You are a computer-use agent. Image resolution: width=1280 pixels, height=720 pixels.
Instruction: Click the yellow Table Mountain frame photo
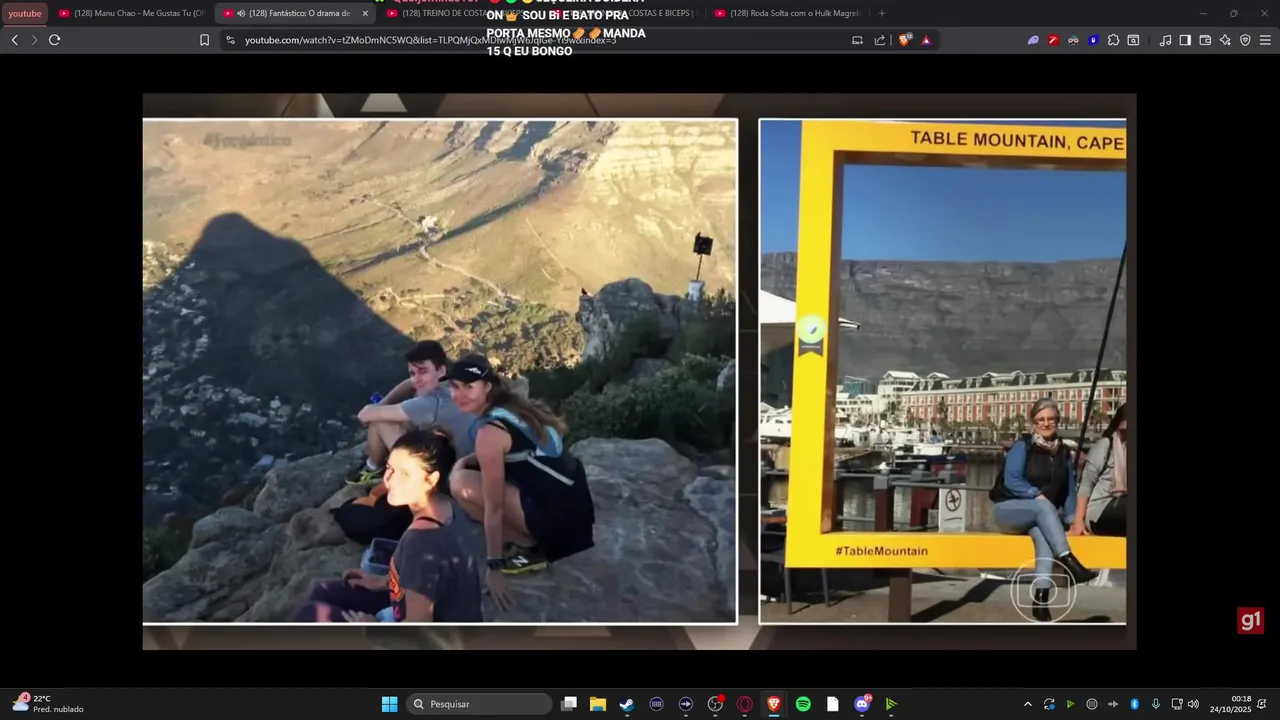click(x=942, y=371)
